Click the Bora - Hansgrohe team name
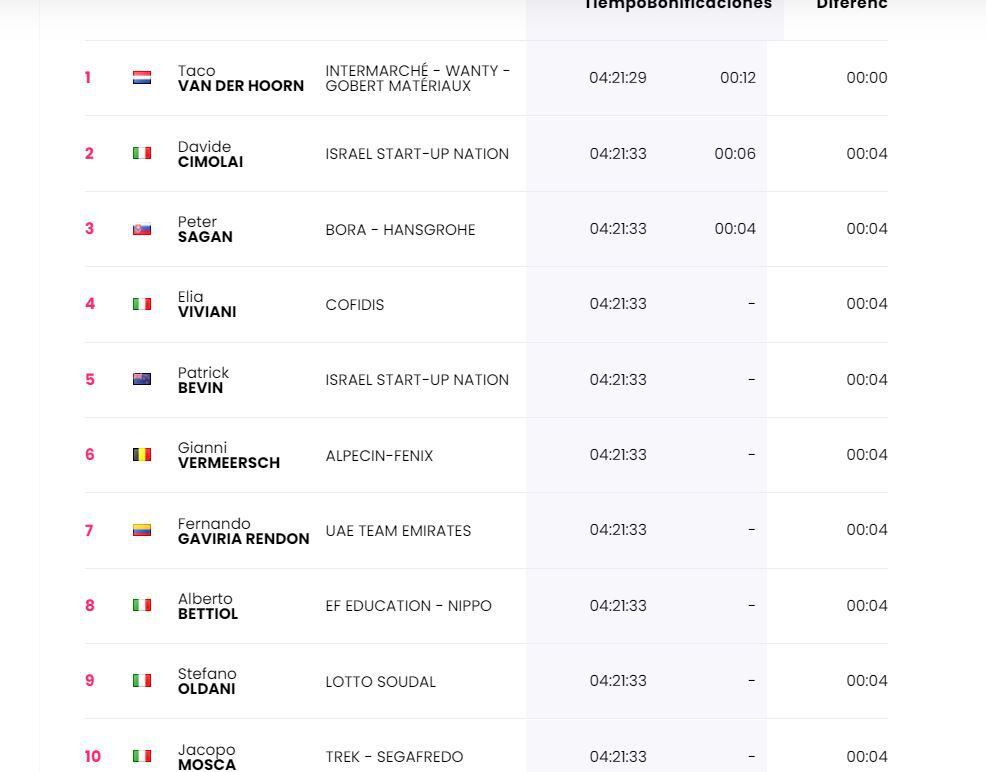The width and height of the screenshot is (986, 772). click(x=400, y=230)
